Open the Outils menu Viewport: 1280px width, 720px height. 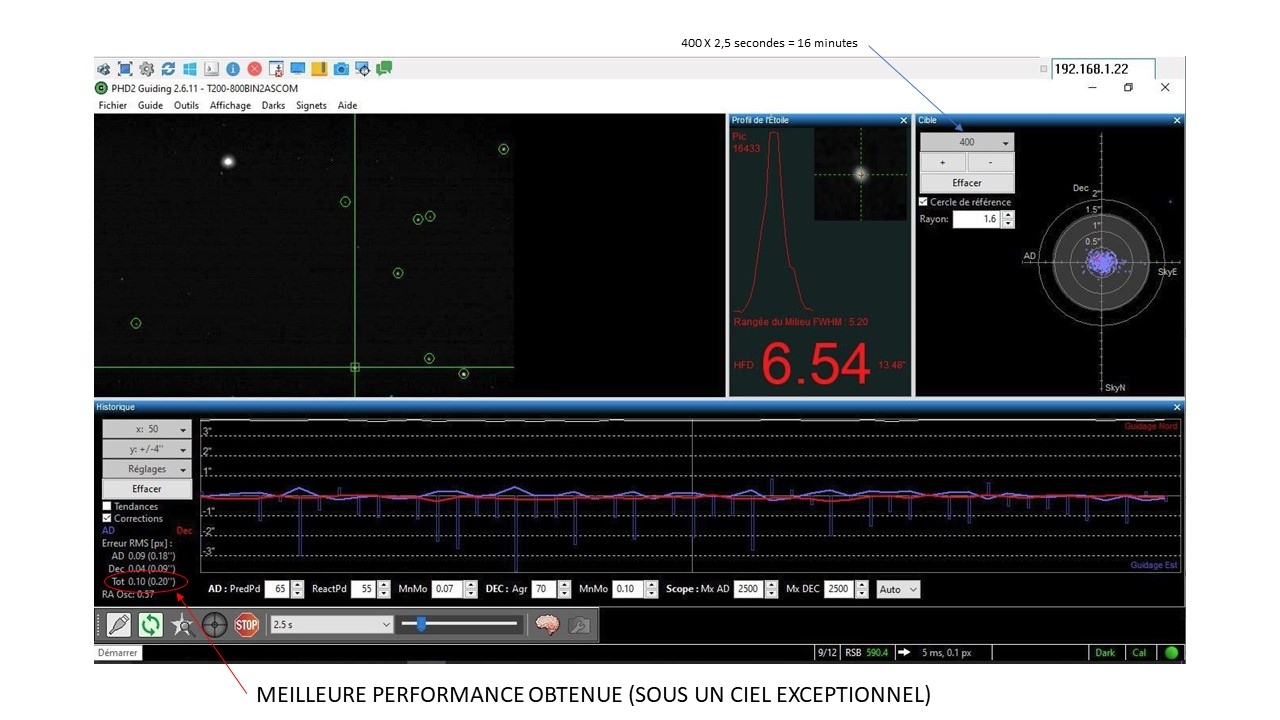[186, 105]
